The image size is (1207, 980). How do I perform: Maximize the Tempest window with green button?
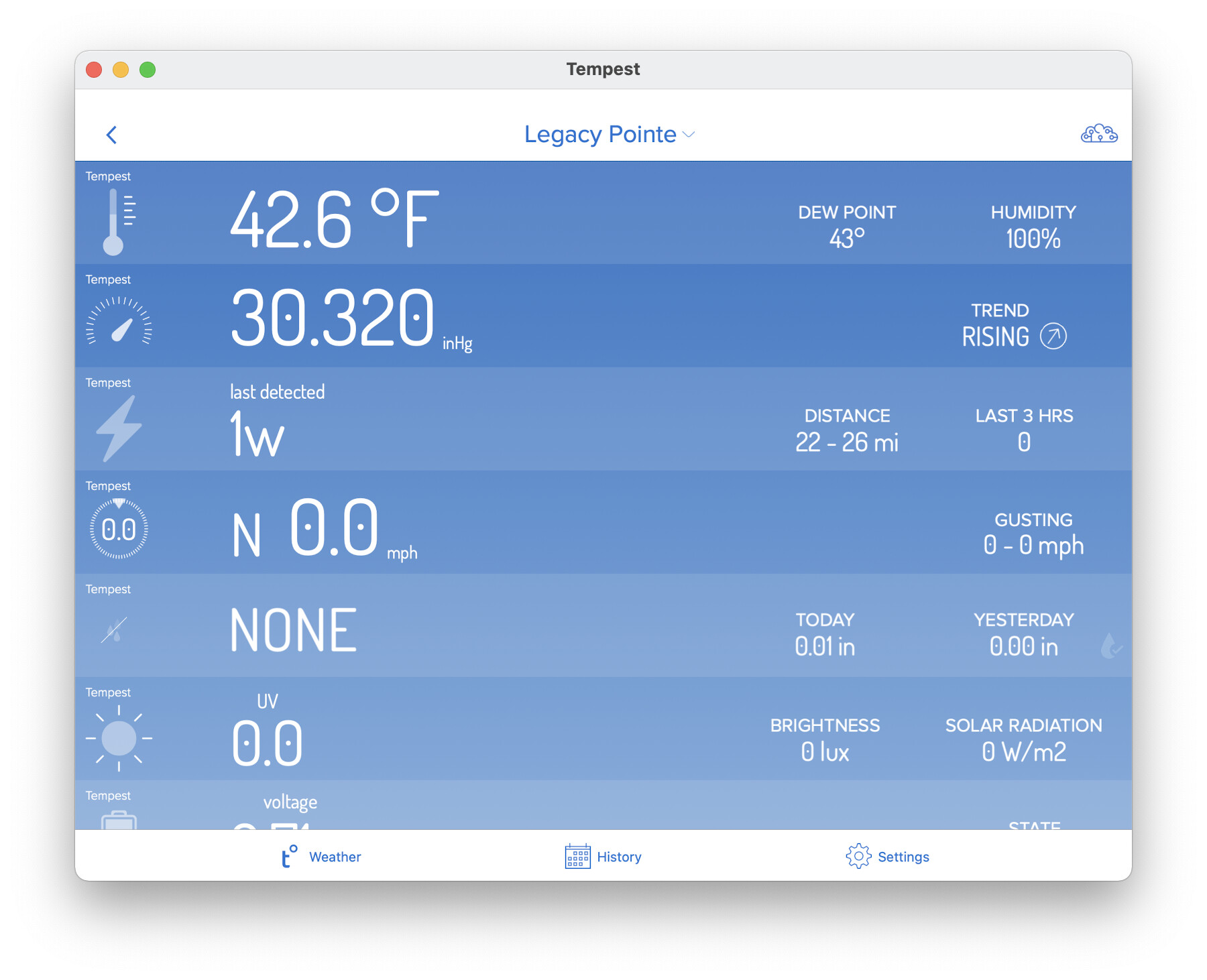pos(148,70)
